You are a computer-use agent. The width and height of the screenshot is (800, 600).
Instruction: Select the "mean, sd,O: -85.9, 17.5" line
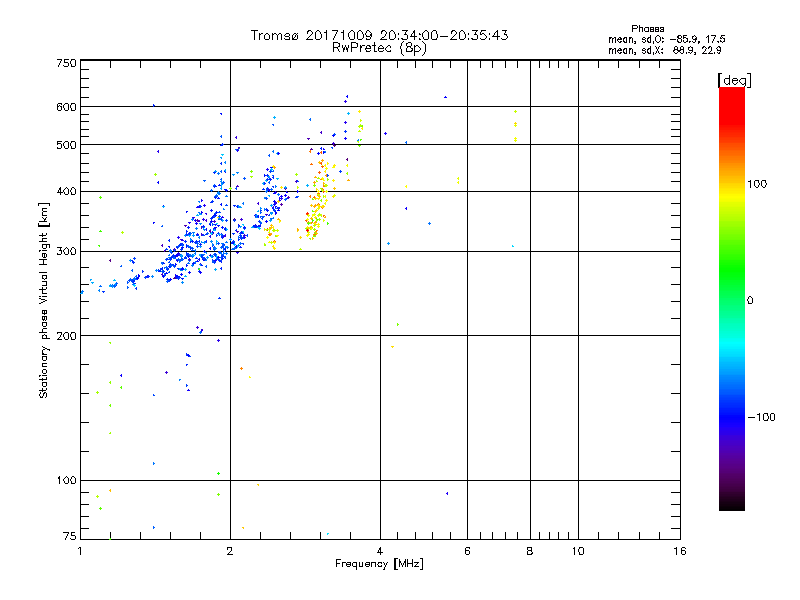pyautogui.click(x=666, y=39)
